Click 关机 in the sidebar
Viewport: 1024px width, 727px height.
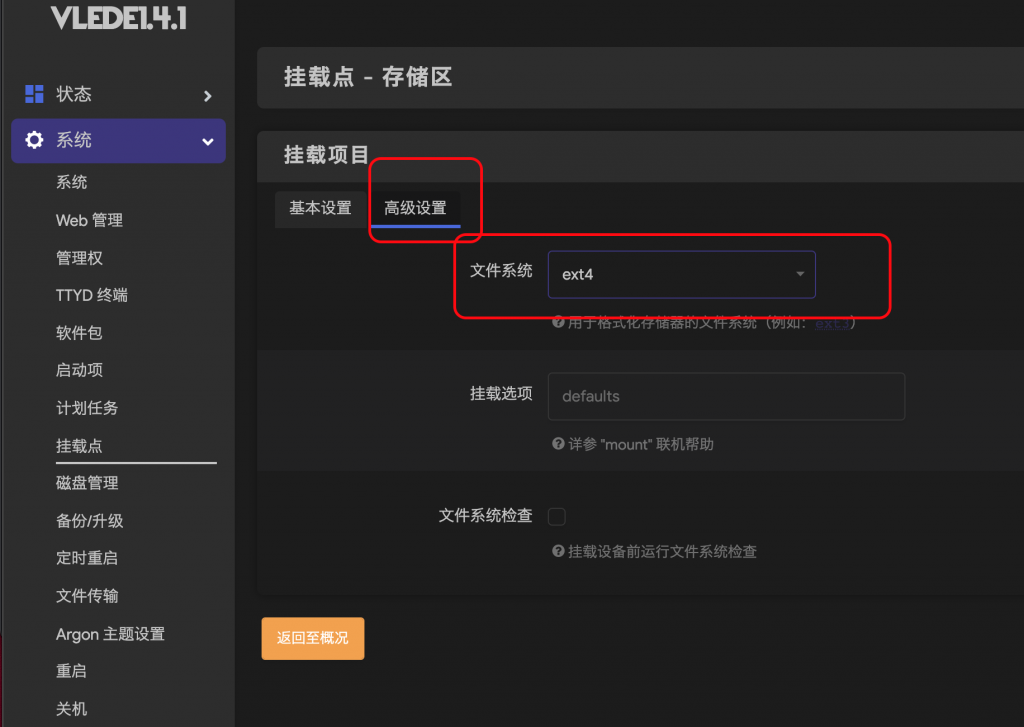71,709
